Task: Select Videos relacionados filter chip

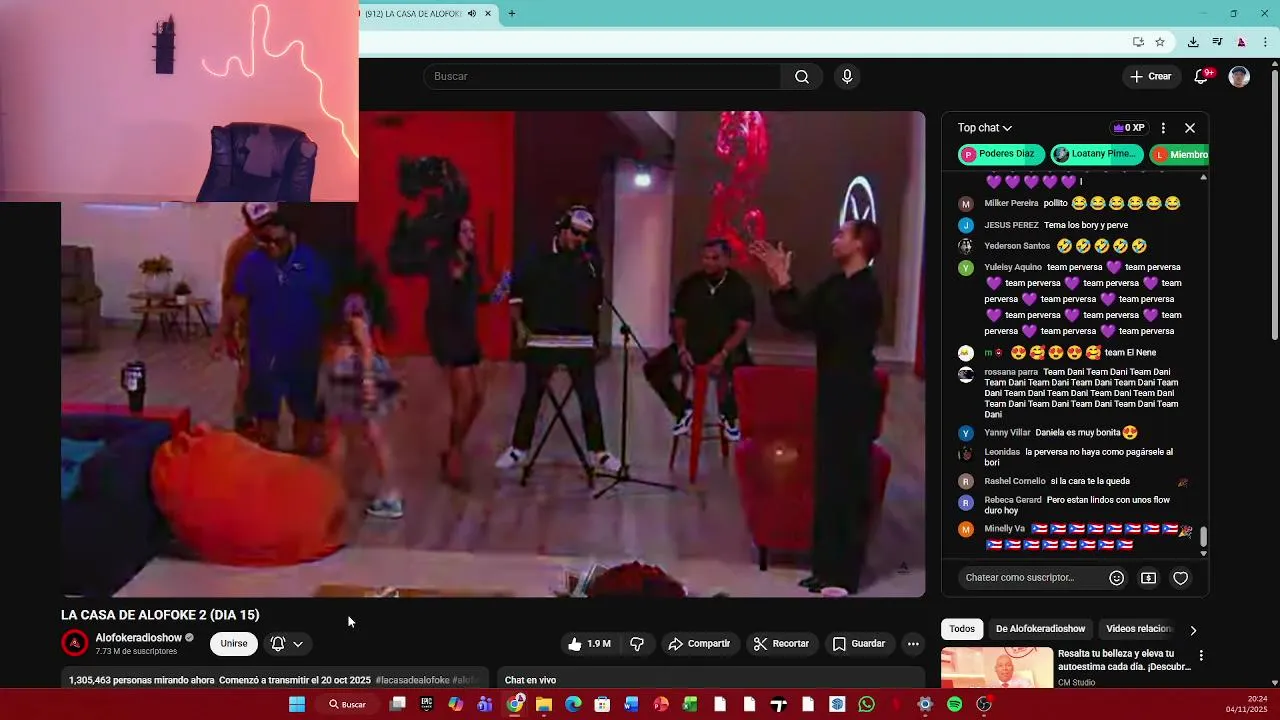Action: point(1139,629)
